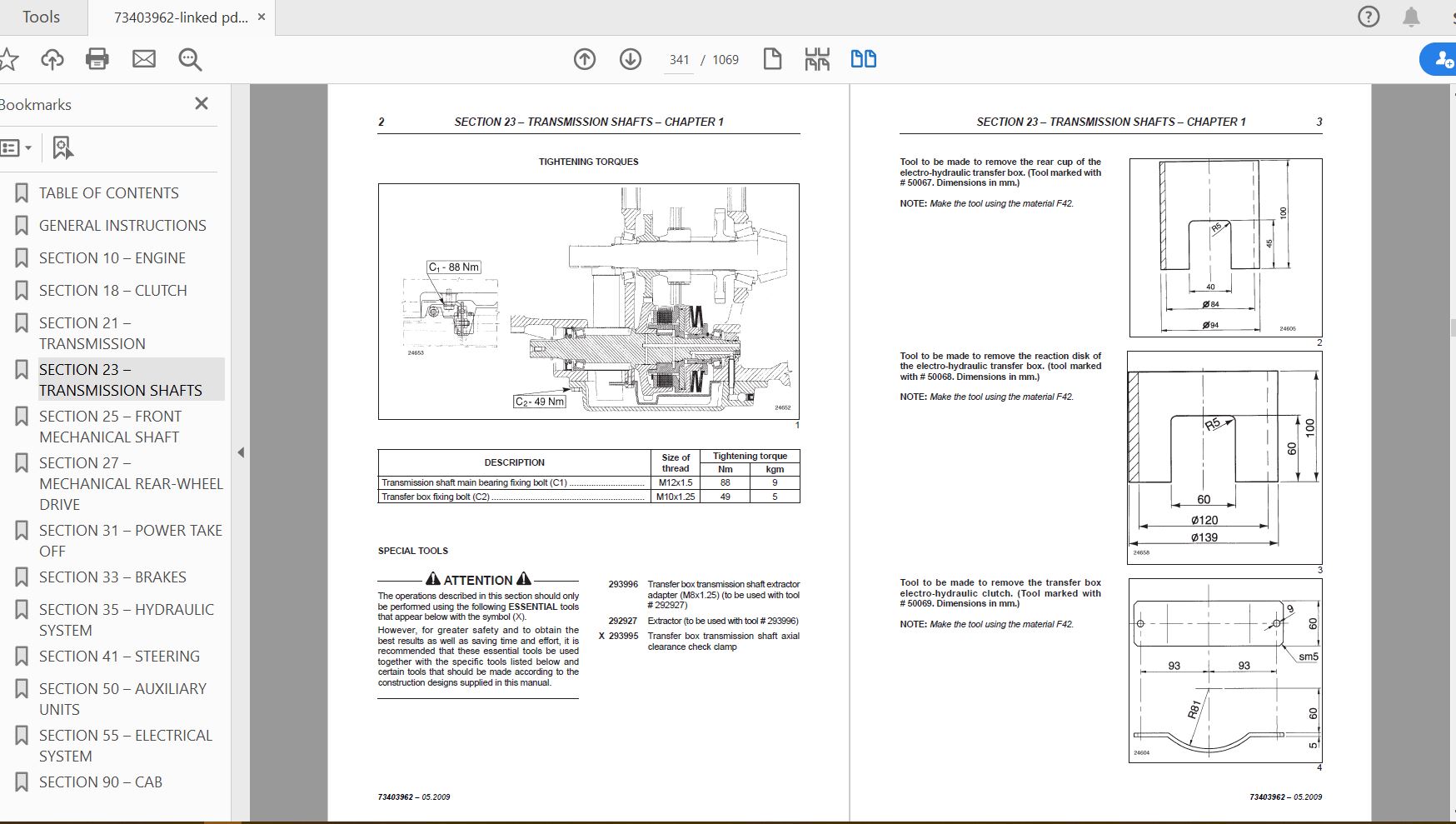The height and width of the screenshot is (824, 1456).
Task: Close the 73403962-linked pdf tab
Action: tap(261, 17)
